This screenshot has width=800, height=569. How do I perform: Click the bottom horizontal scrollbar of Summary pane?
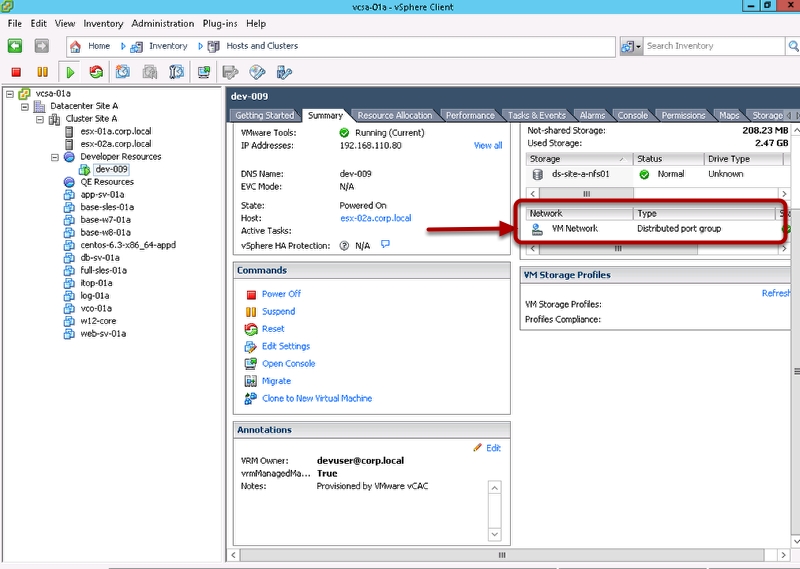click(x=508, y=555)
